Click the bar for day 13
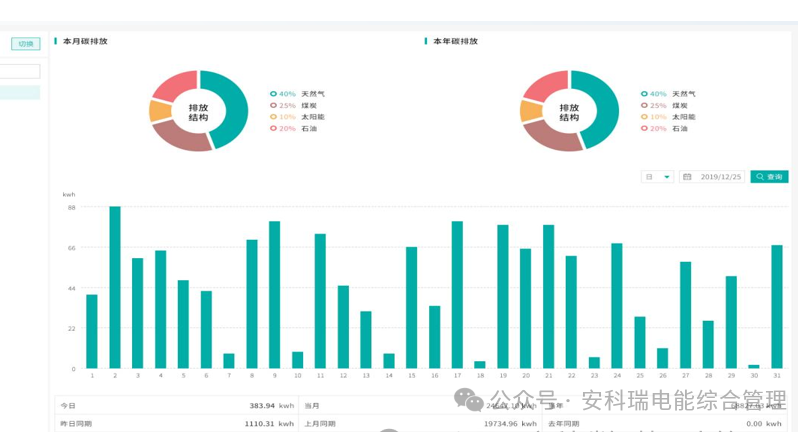Screen dimensions: 812x432 (x=366, y=340)
